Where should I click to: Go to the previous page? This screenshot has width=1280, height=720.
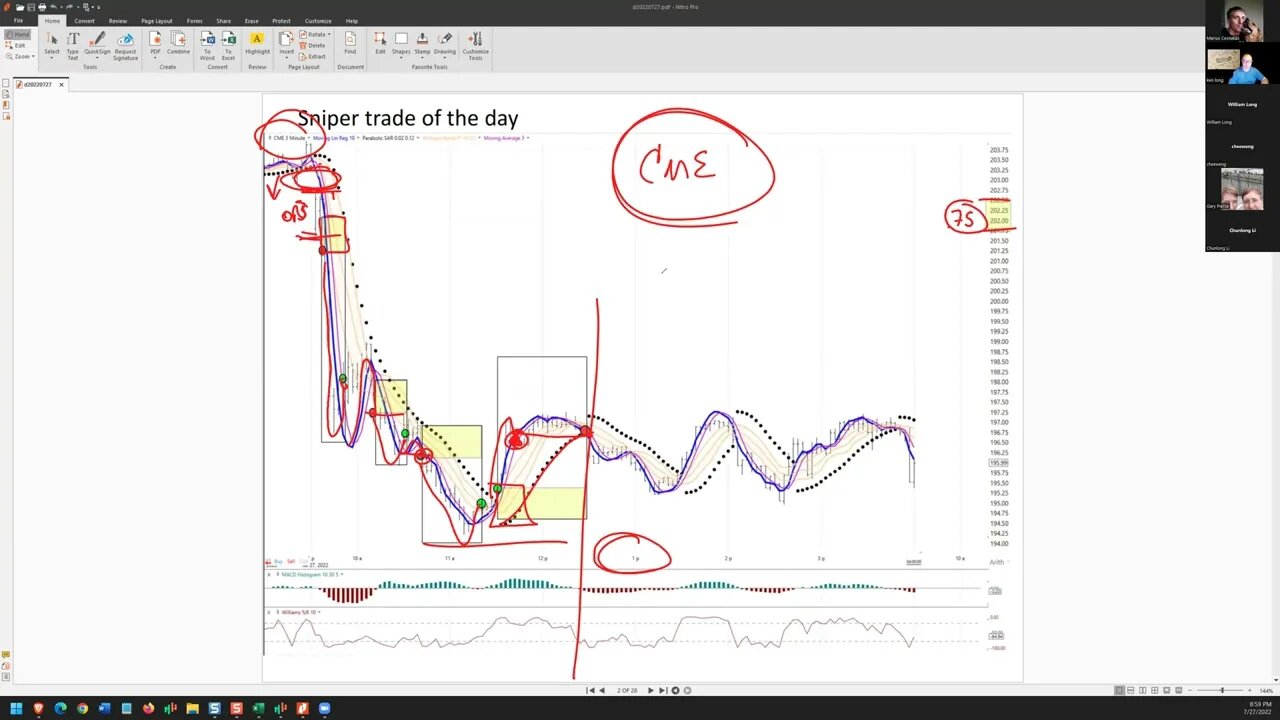(601, 690)
